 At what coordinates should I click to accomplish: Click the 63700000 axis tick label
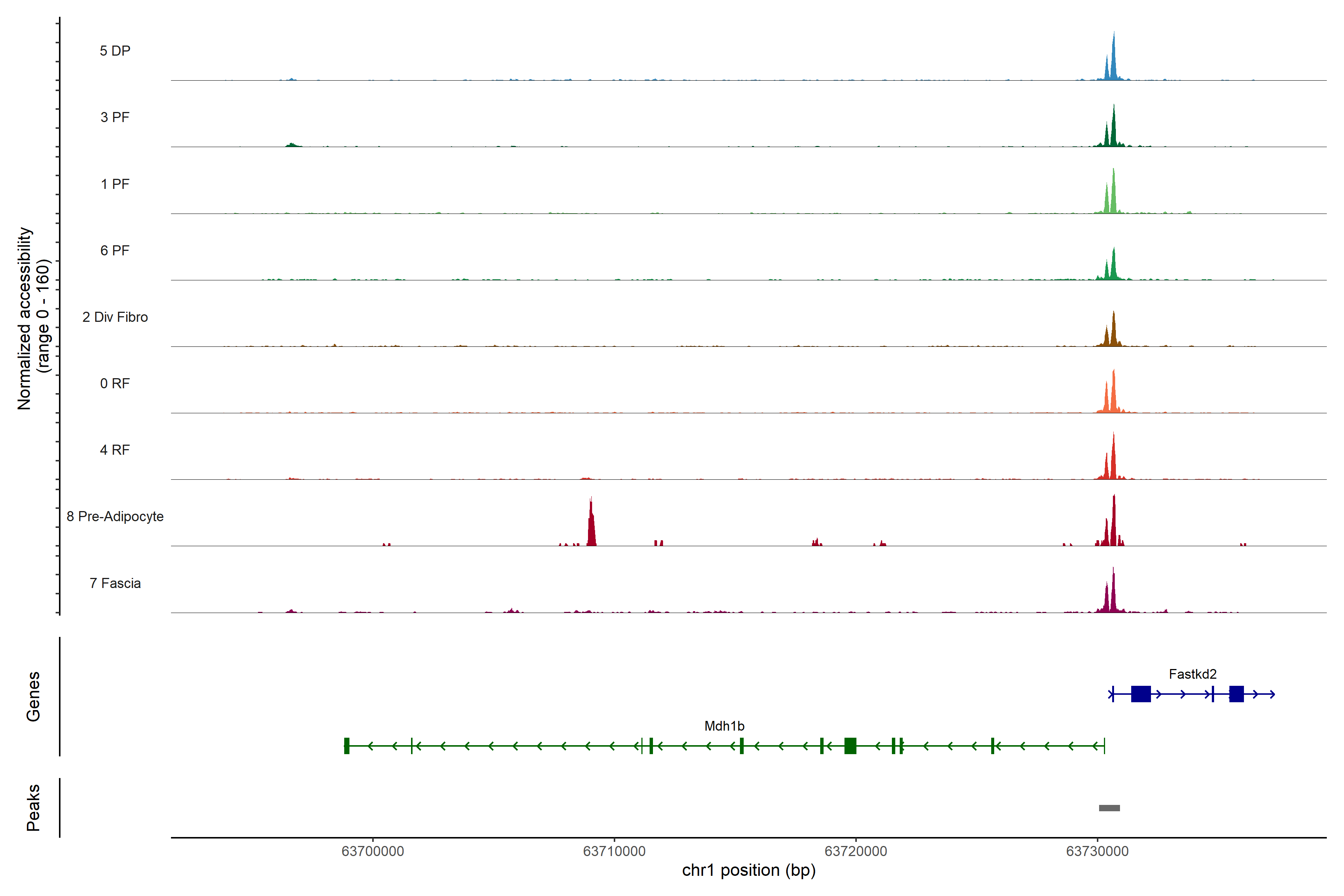tap(373, 851)
